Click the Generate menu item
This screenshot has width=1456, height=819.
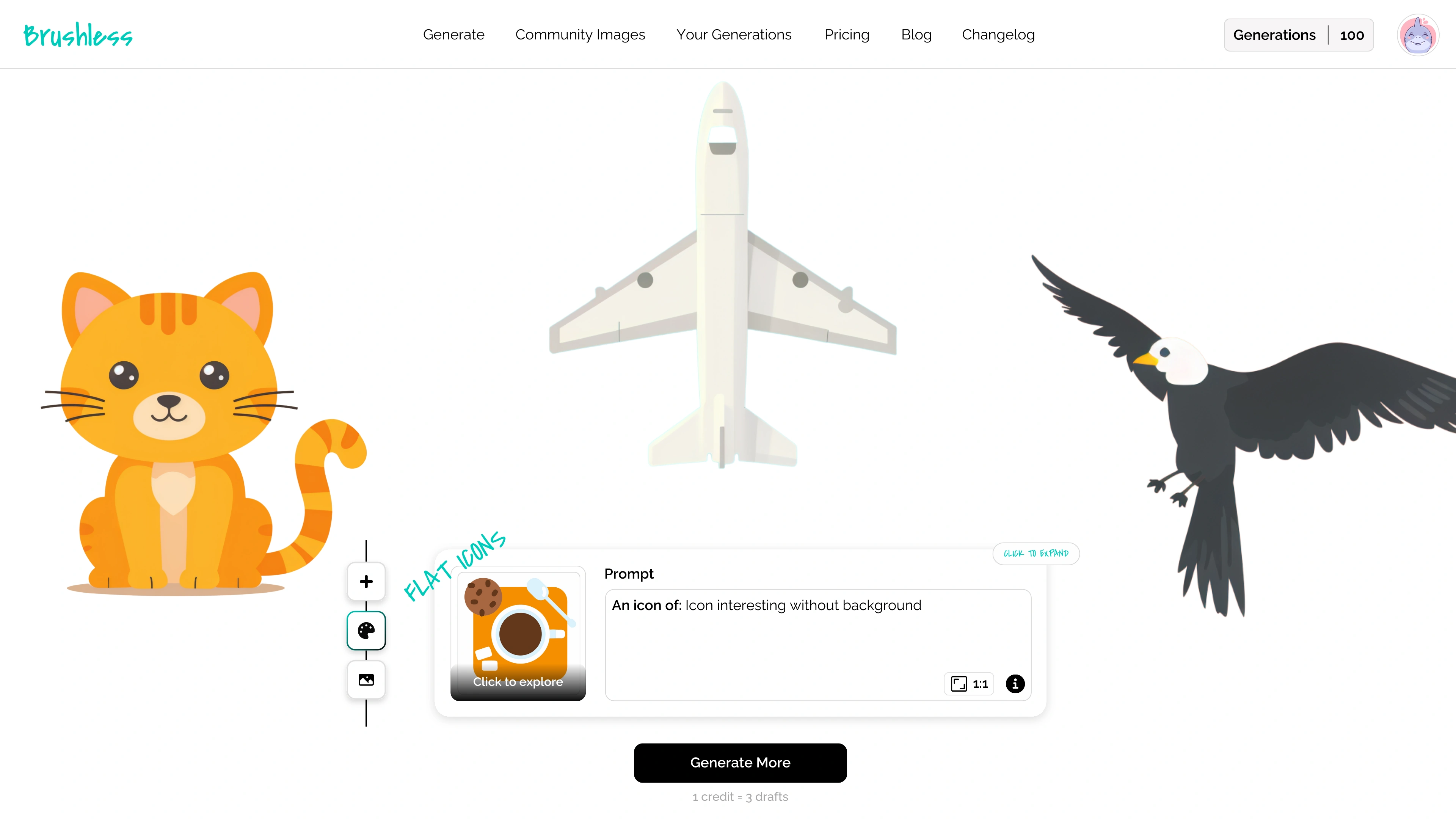[453, 34]
